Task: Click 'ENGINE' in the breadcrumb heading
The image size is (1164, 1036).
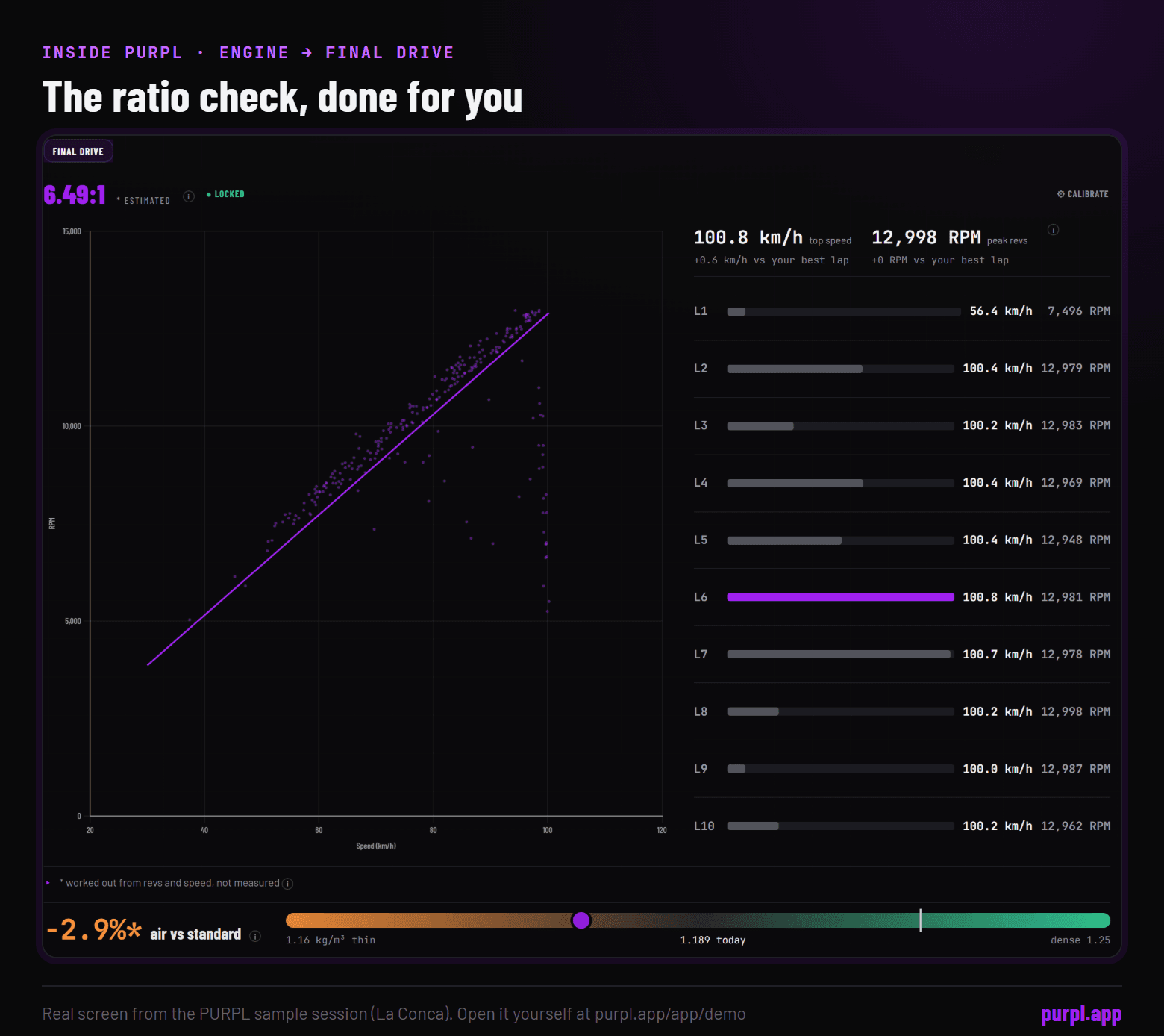Action: pyautogui.click(x=254, y=52)
